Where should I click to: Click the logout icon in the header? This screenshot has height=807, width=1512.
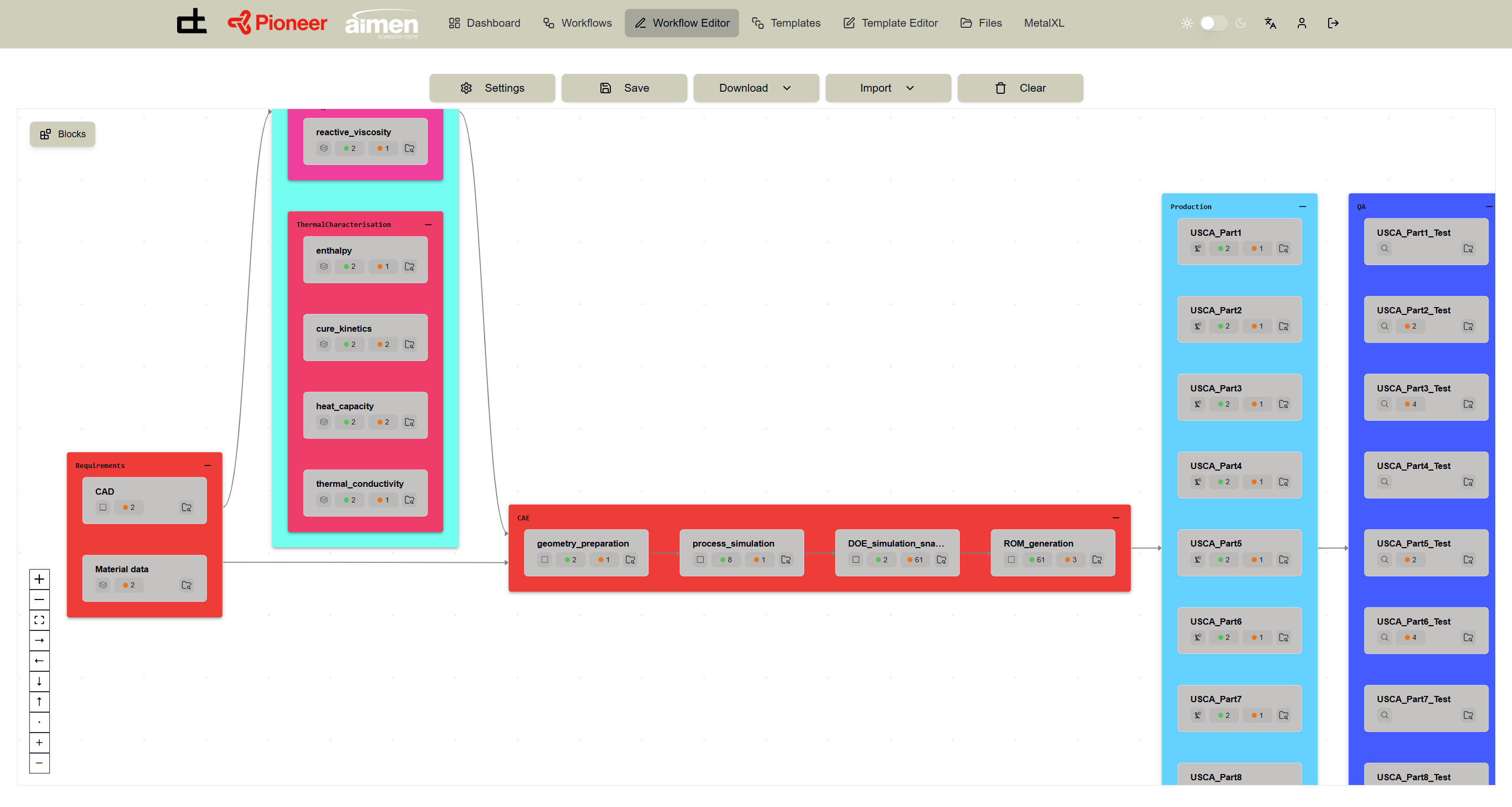pos(1333,24)
